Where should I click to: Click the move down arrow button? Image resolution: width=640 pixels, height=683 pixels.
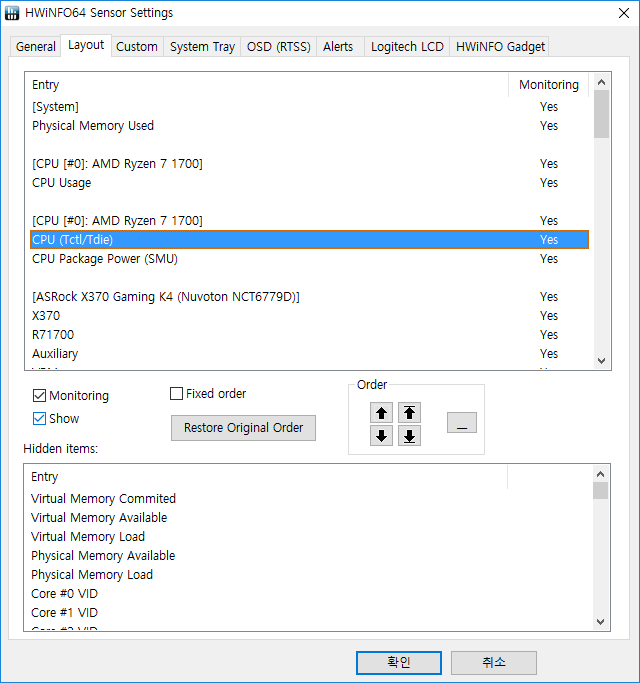[381, 436]
